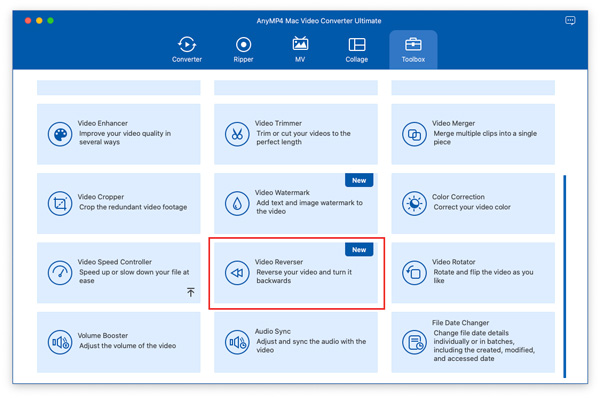This screenshot has width=600, height=398.
Task: Click the Video Trimmer scissors icon
Action: tap(237, 134)
